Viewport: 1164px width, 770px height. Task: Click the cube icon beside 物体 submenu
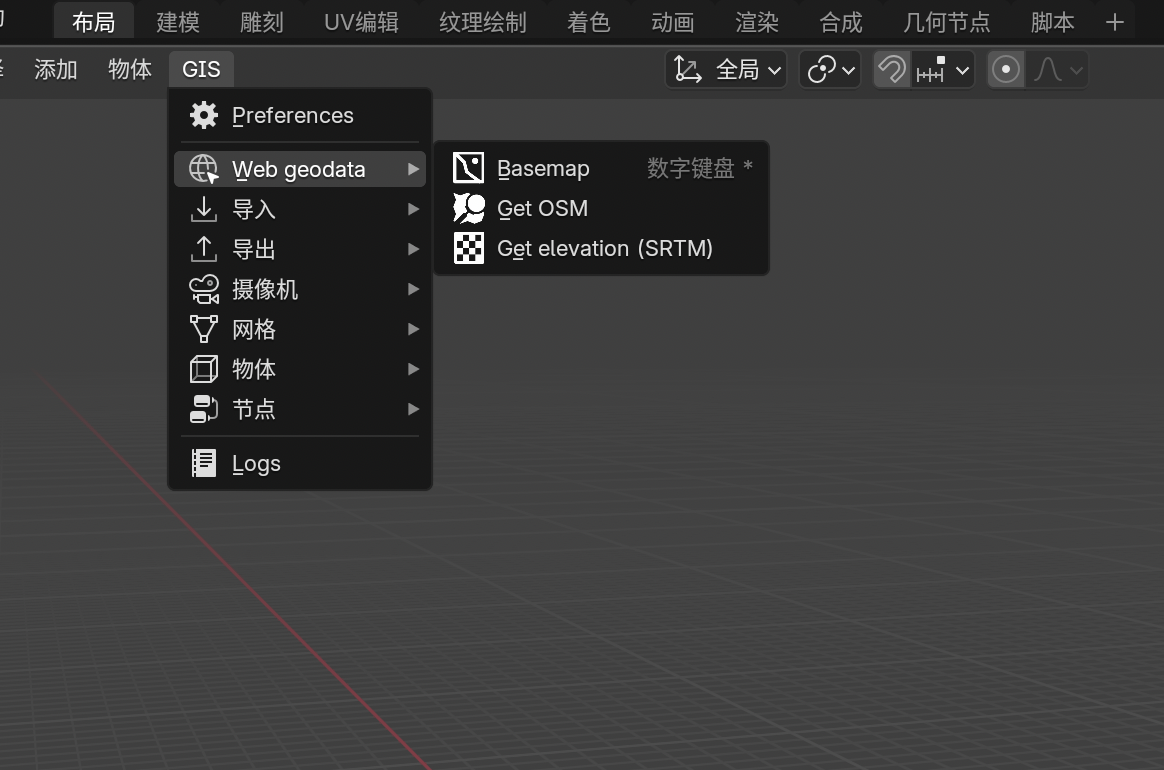click(204, 369)
